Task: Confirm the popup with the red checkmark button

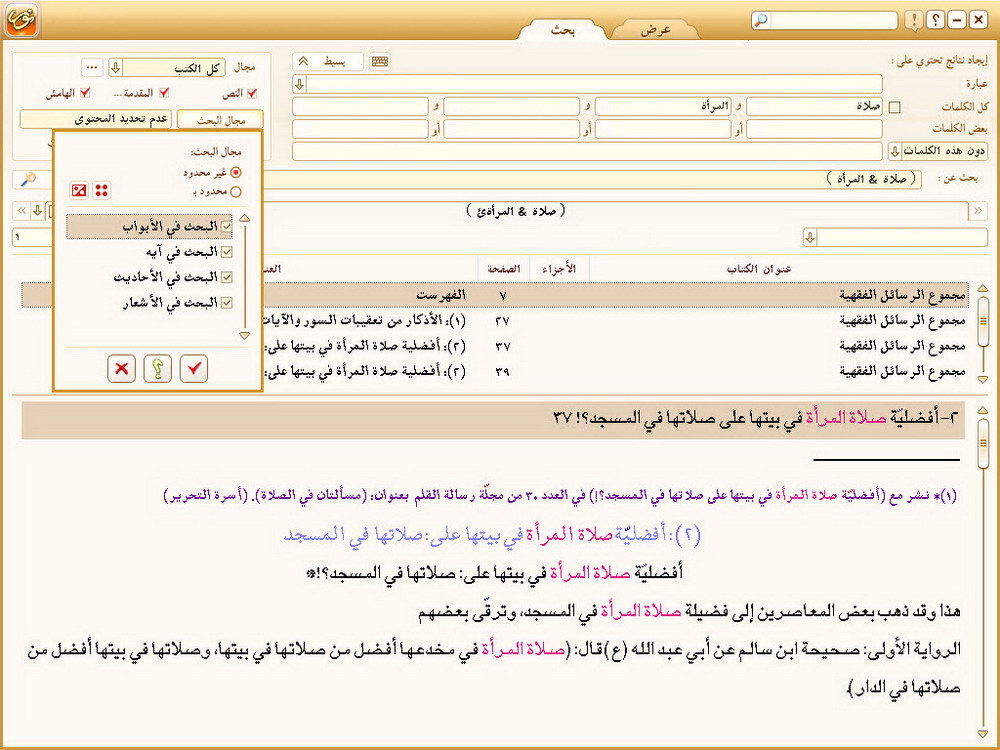Action: coord(194,369)
